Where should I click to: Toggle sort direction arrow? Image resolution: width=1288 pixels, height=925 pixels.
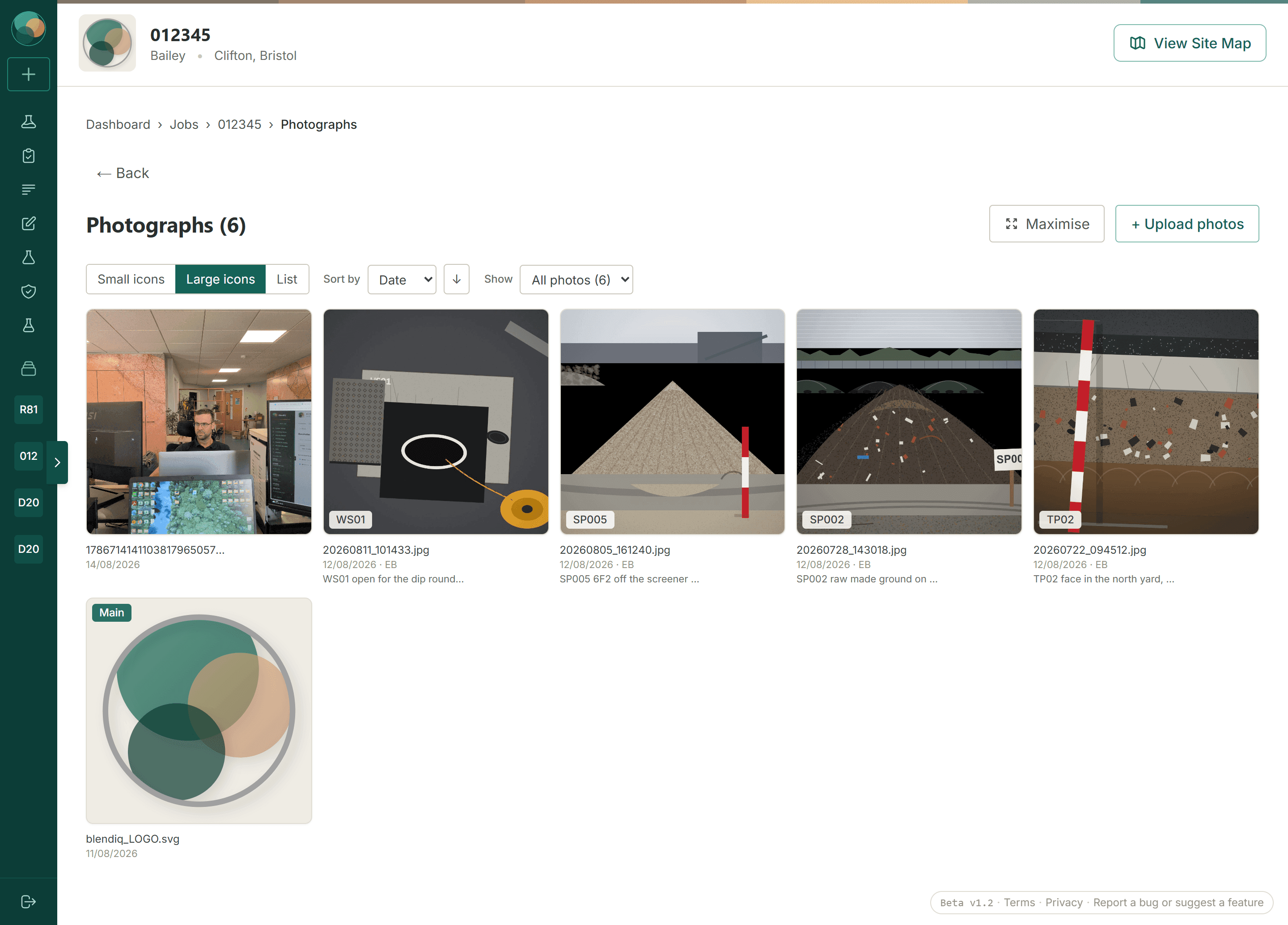pos(457,280)
